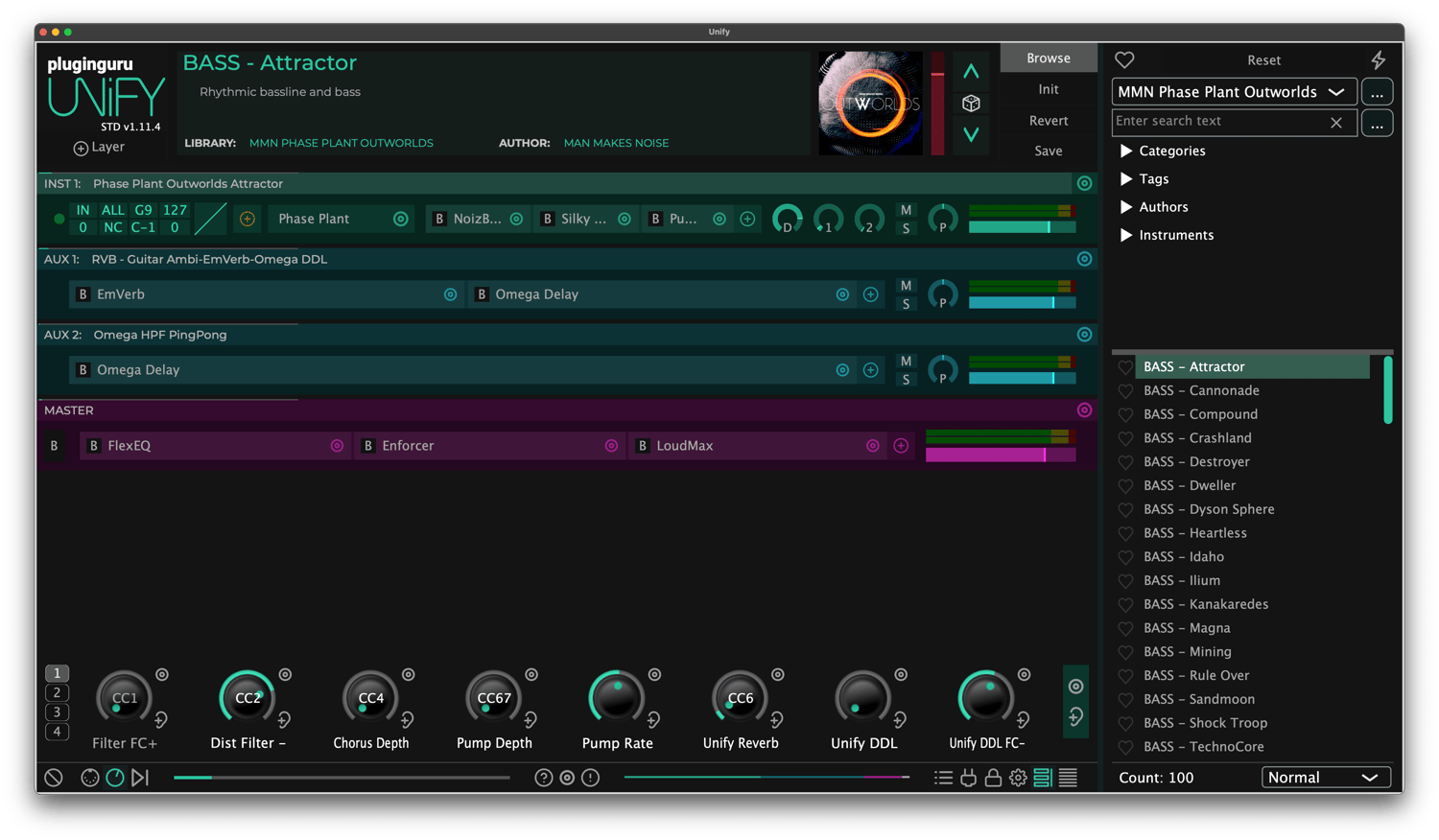The image size is (1439, 840).
Task: Expand the Instruments filter
Action: coord(1126,235)
